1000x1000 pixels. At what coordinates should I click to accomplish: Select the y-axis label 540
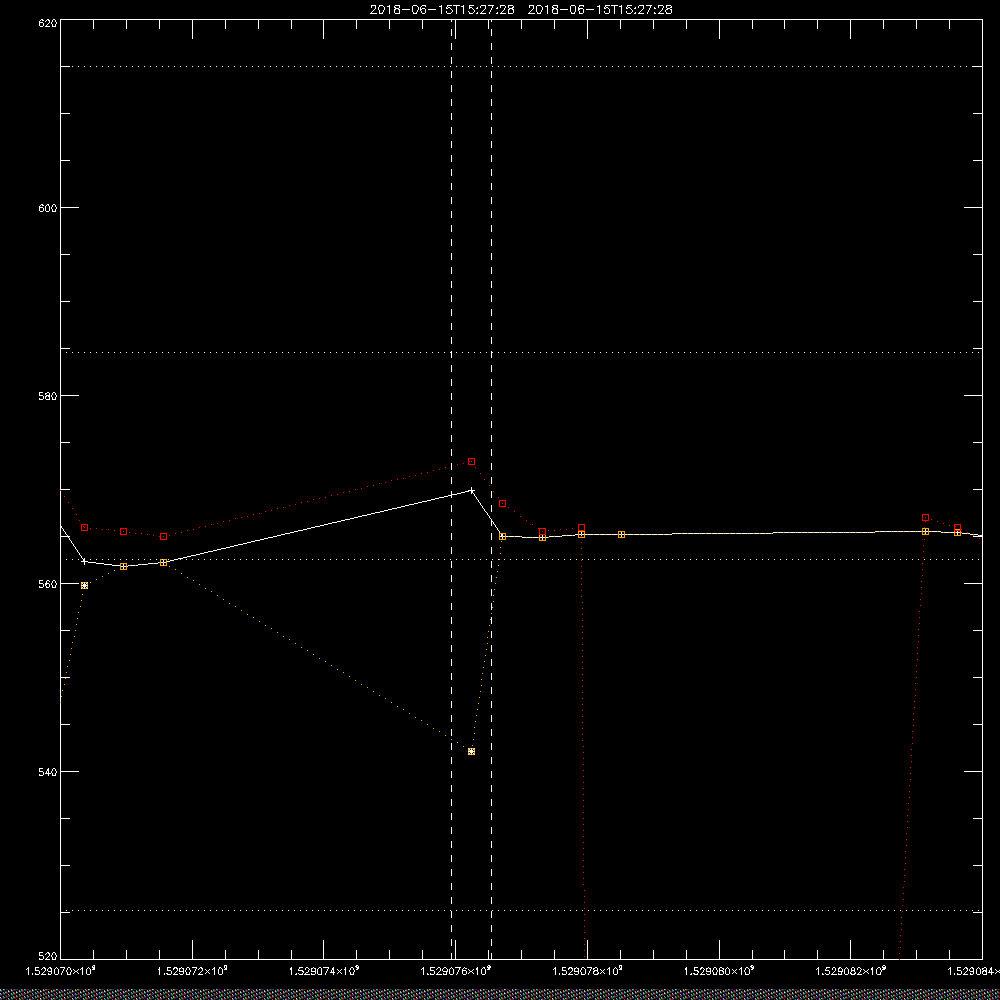[x=48, y=771]
